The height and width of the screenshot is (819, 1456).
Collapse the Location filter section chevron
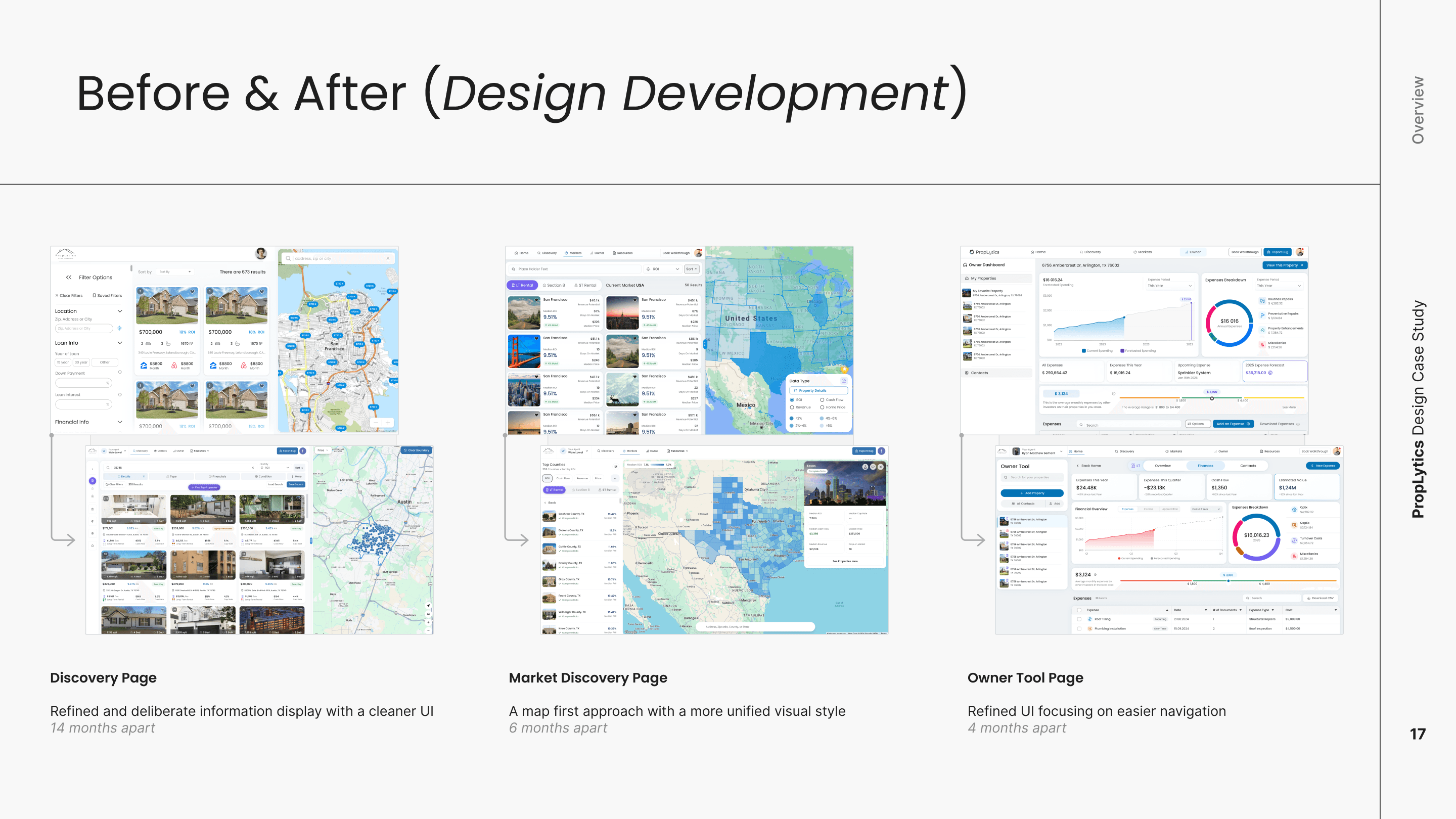coord(120,311)
